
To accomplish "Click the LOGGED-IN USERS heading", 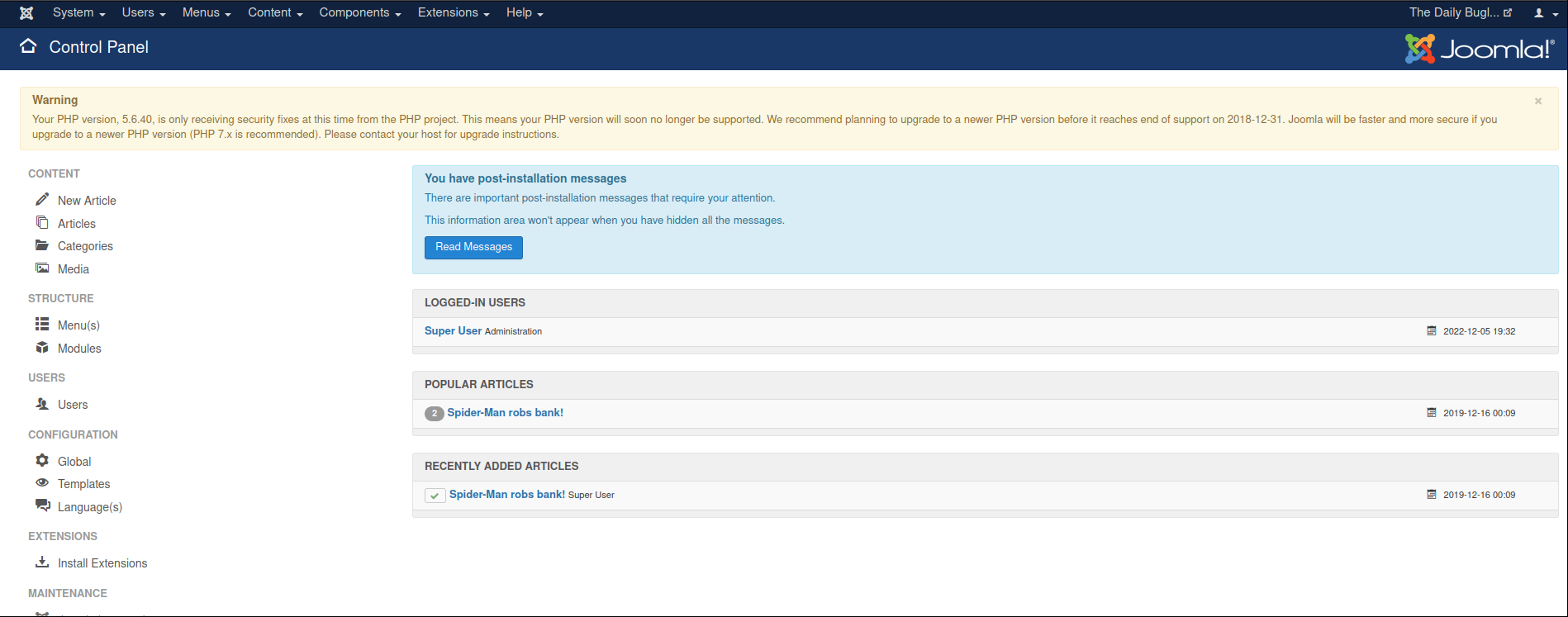I will tap(475, 302).
